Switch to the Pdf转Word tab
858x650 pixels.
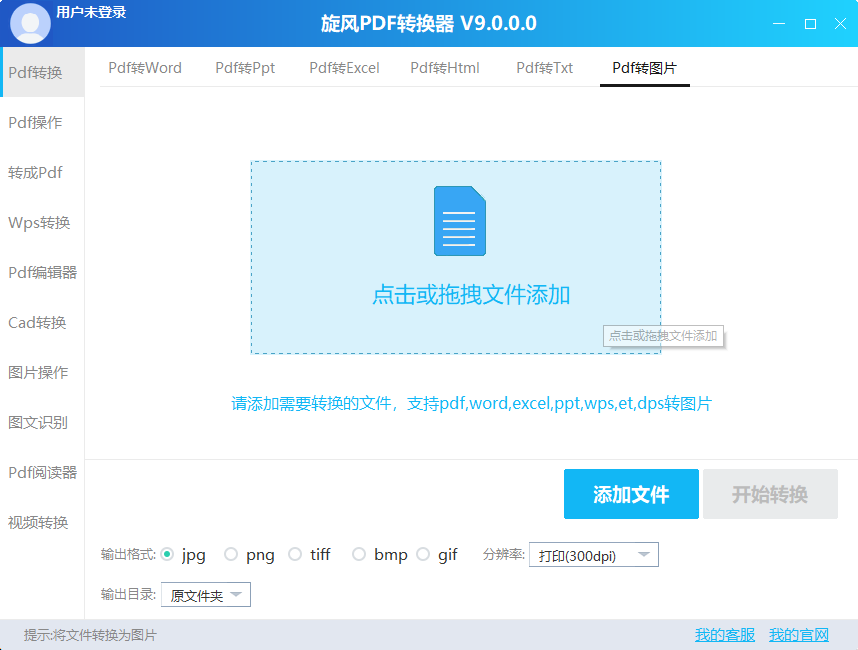click(x=144, y=68)
